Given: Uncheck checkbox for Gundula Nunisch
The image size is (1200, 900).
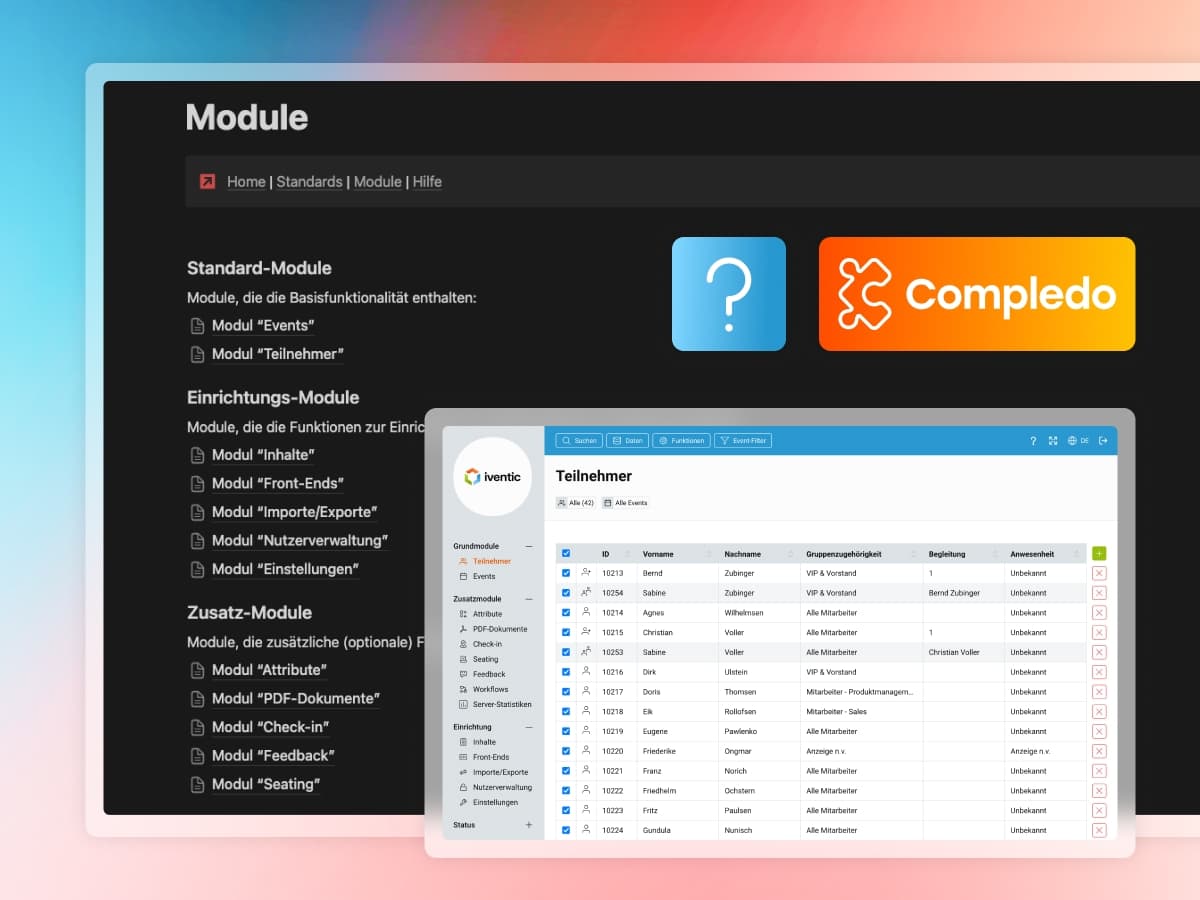Looking at the screenshot, I should click(x=566, y=830).
